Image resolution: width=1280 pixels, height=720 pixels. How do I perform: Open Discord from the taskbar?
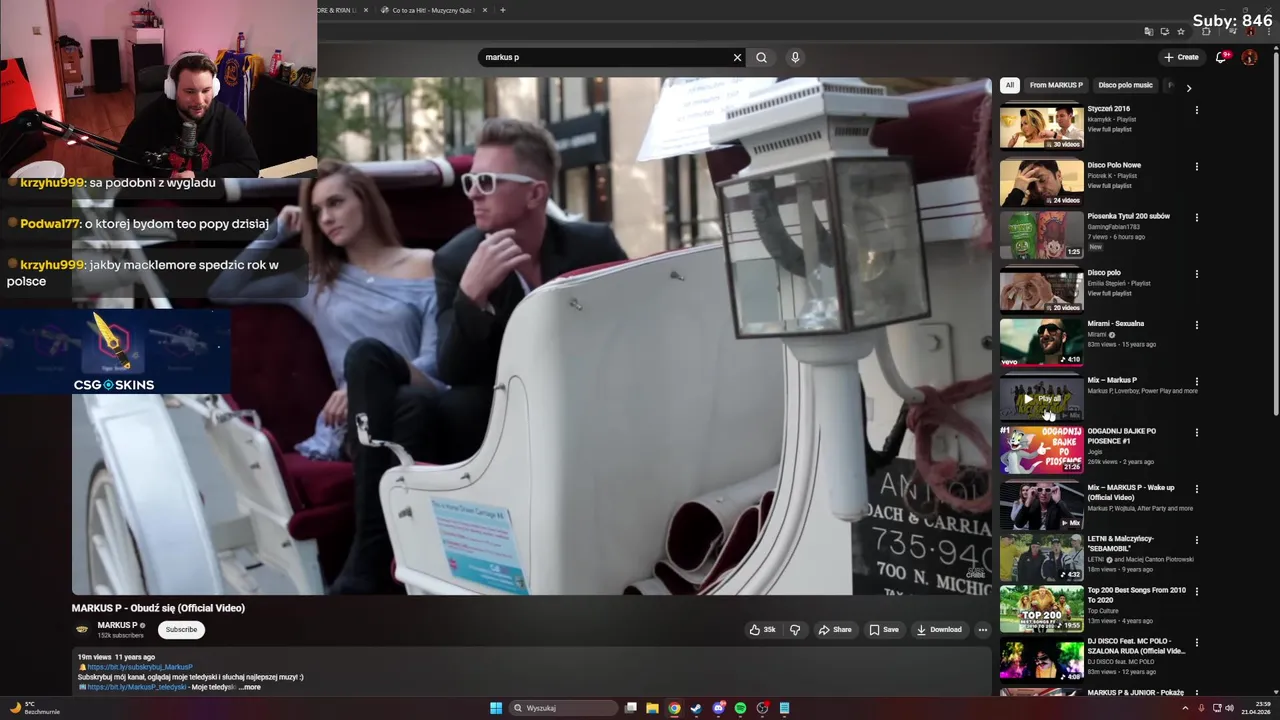[x=718, y=708]
